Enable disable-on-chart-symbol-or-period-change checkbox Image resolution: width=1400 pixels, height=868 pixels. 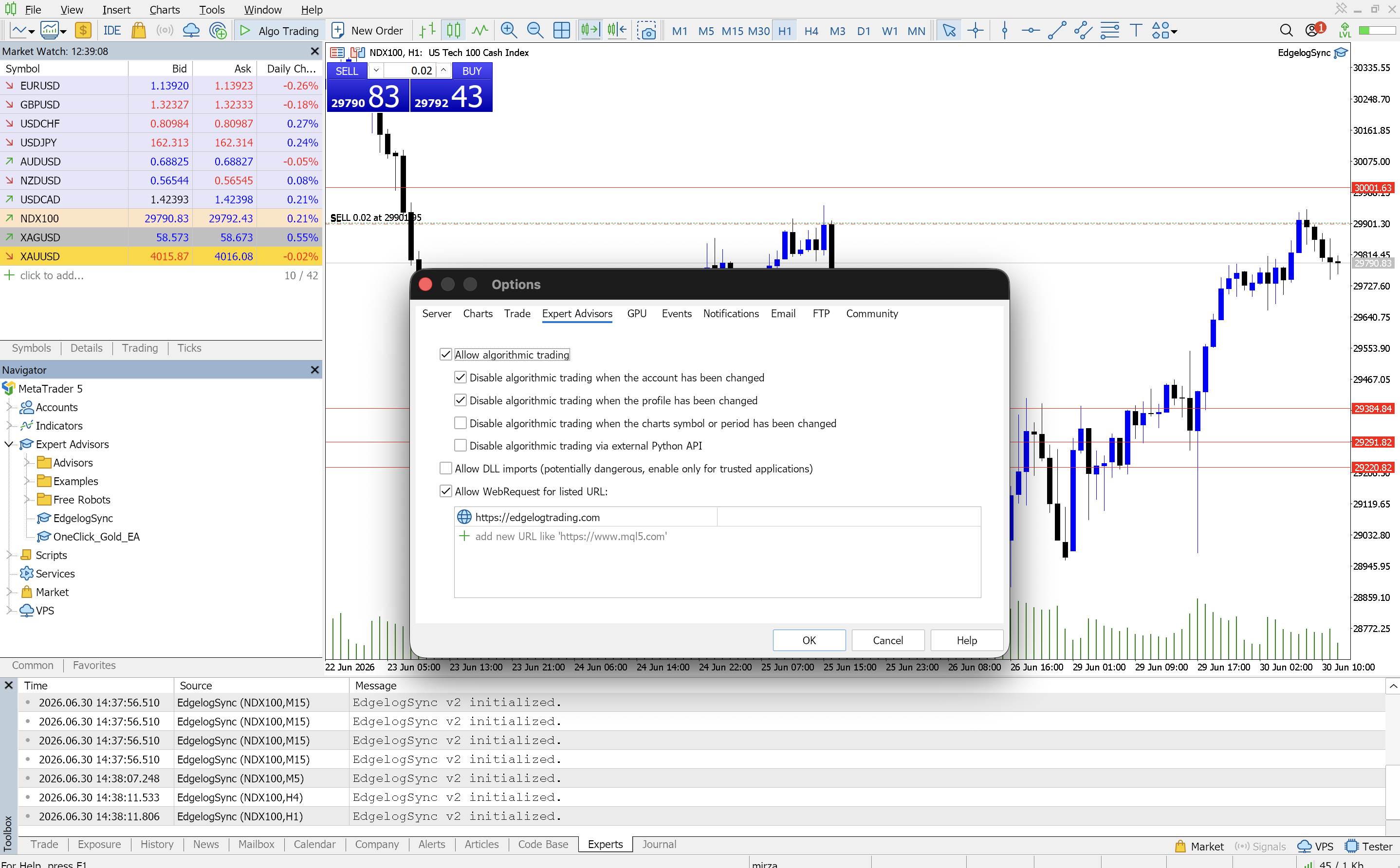point(461,423)
